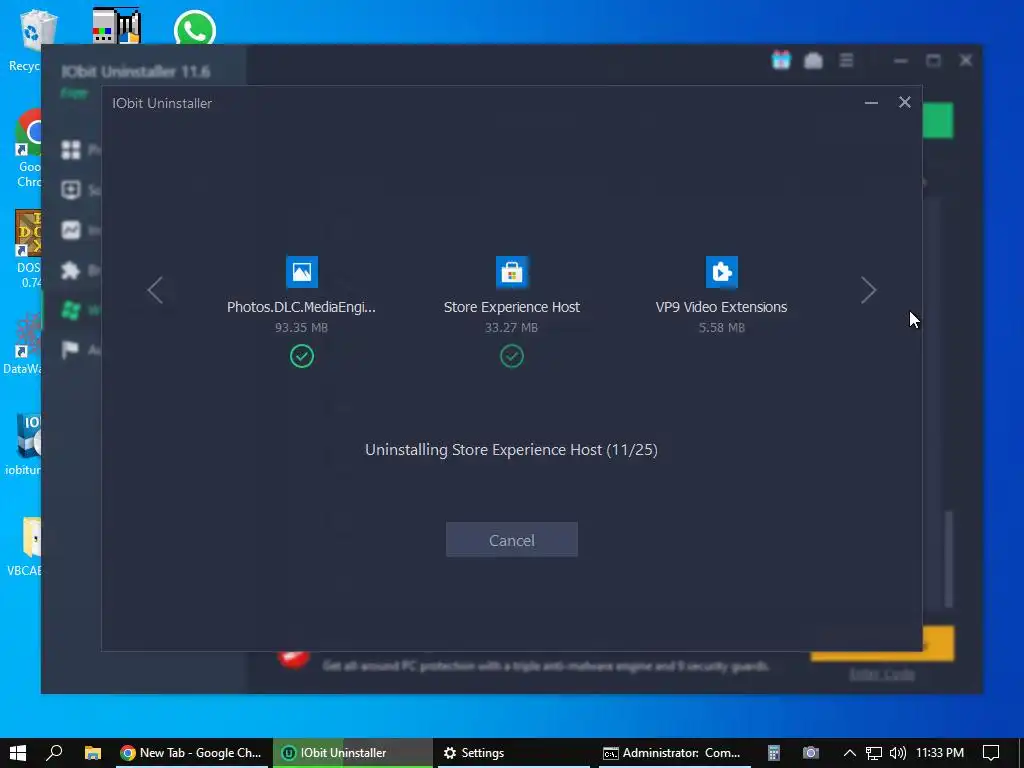Open the camera taskbar icon
Image resolution: width=1024 pixels, height=768 pixels.
(810, 753)
